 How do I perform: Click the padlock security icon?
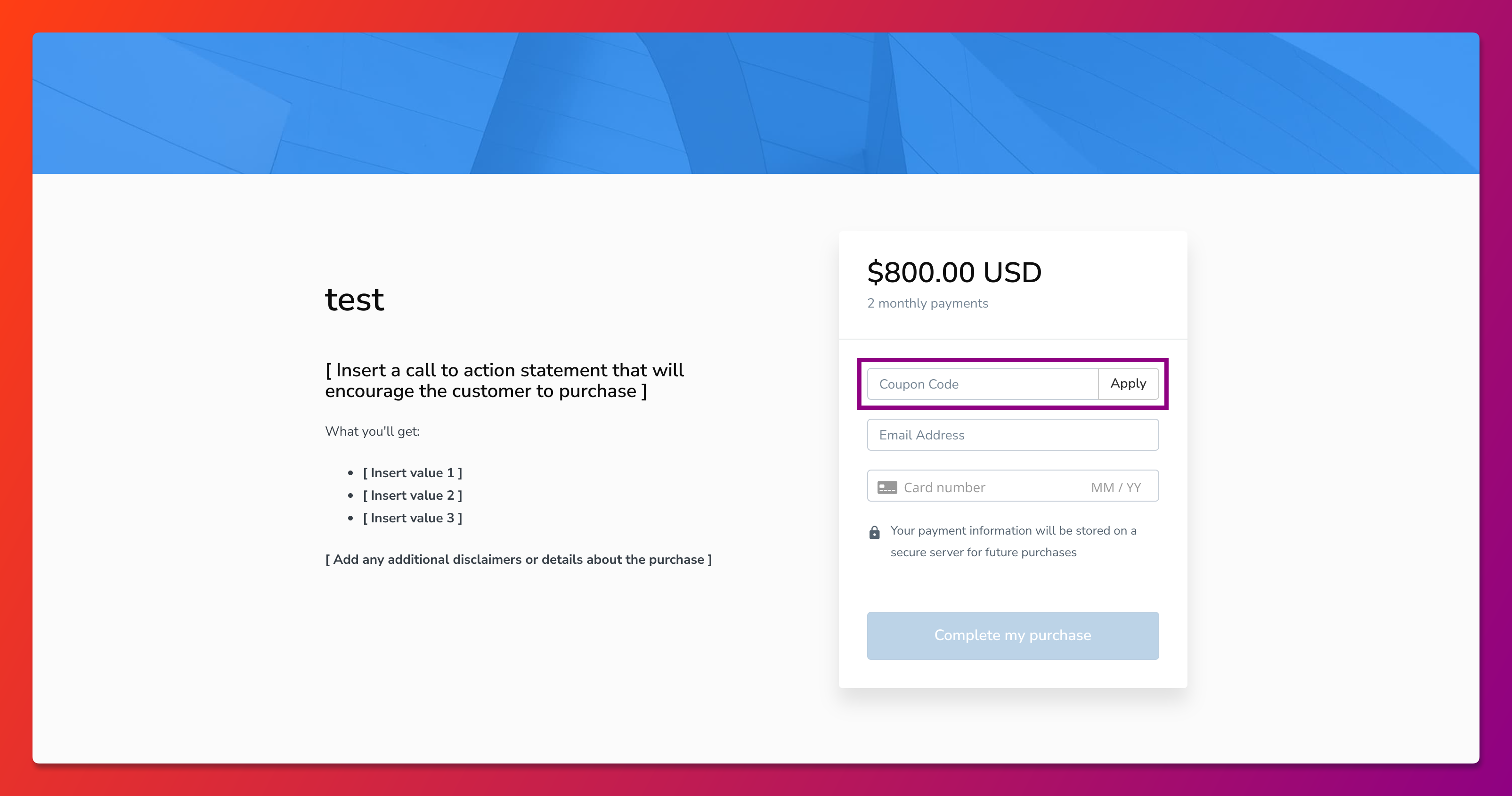[x=874, y=532]
